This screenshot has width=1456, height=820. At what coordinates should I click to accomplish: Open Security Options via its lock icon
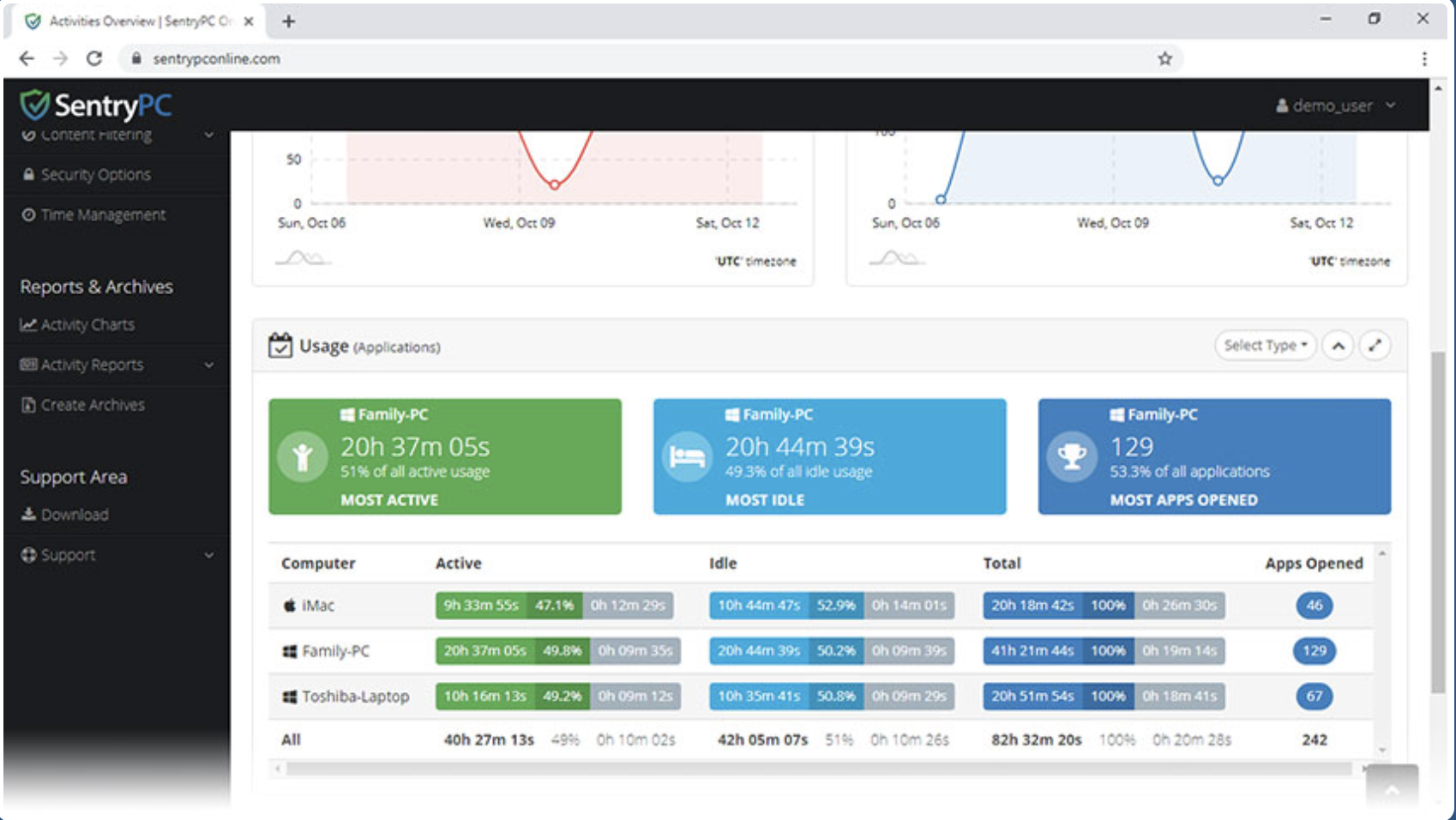28,174
